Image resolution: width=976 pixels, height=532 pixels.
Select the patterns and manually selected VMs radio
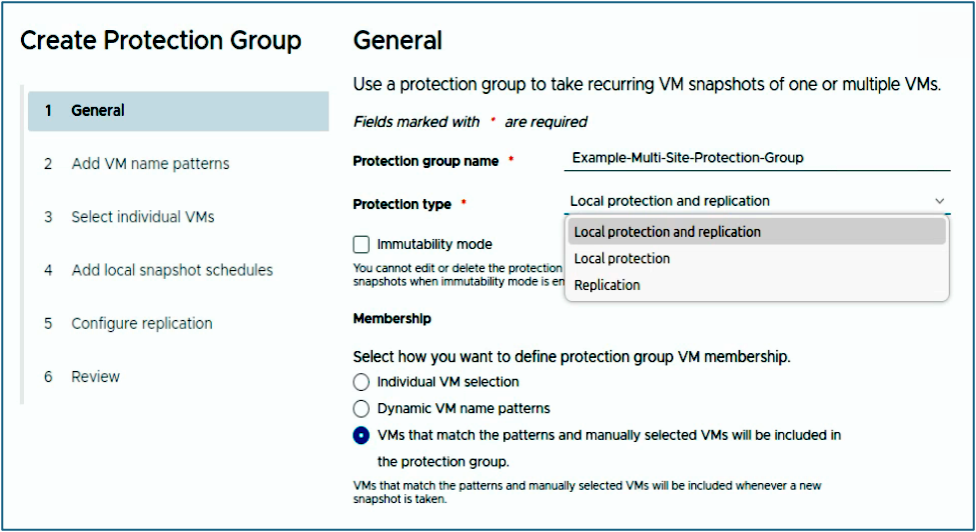(361, 435)
